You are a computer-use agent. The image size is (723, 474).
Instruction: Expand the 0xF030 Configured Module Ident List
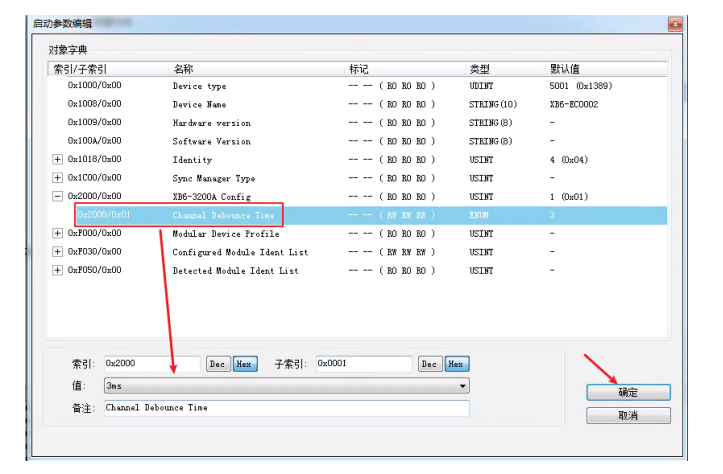[x=57, y=252]
